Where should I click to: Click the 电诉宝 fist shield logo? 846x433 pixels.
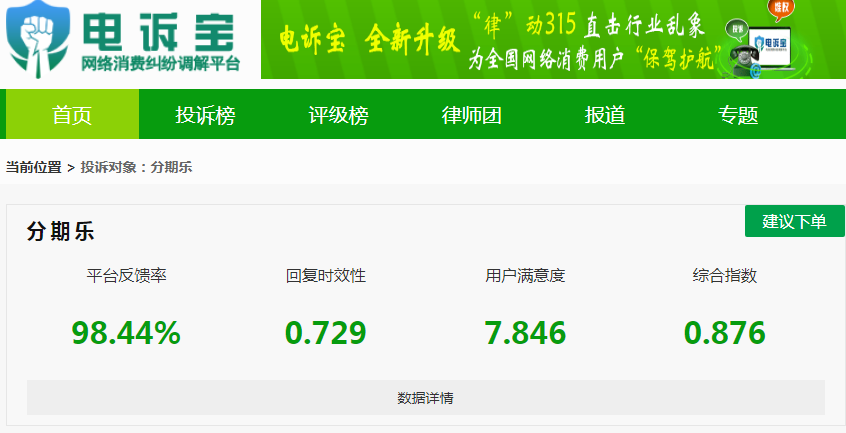(38, 38)
